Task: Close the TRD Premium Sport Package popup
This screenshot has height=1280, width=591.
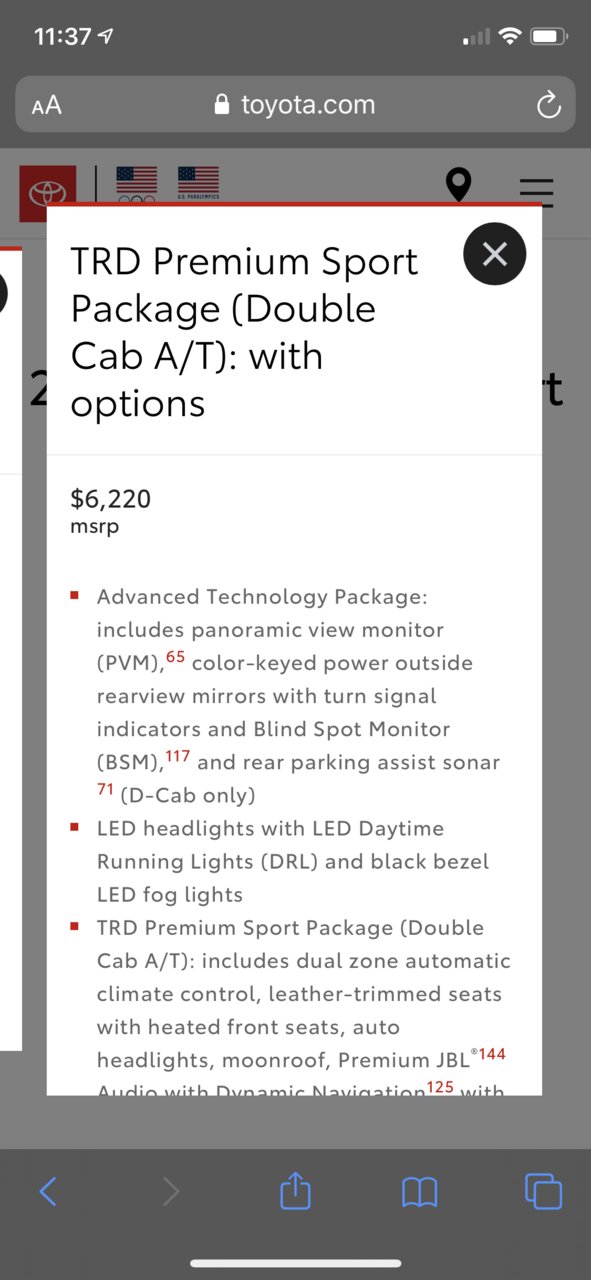Action: pos(494,254)
